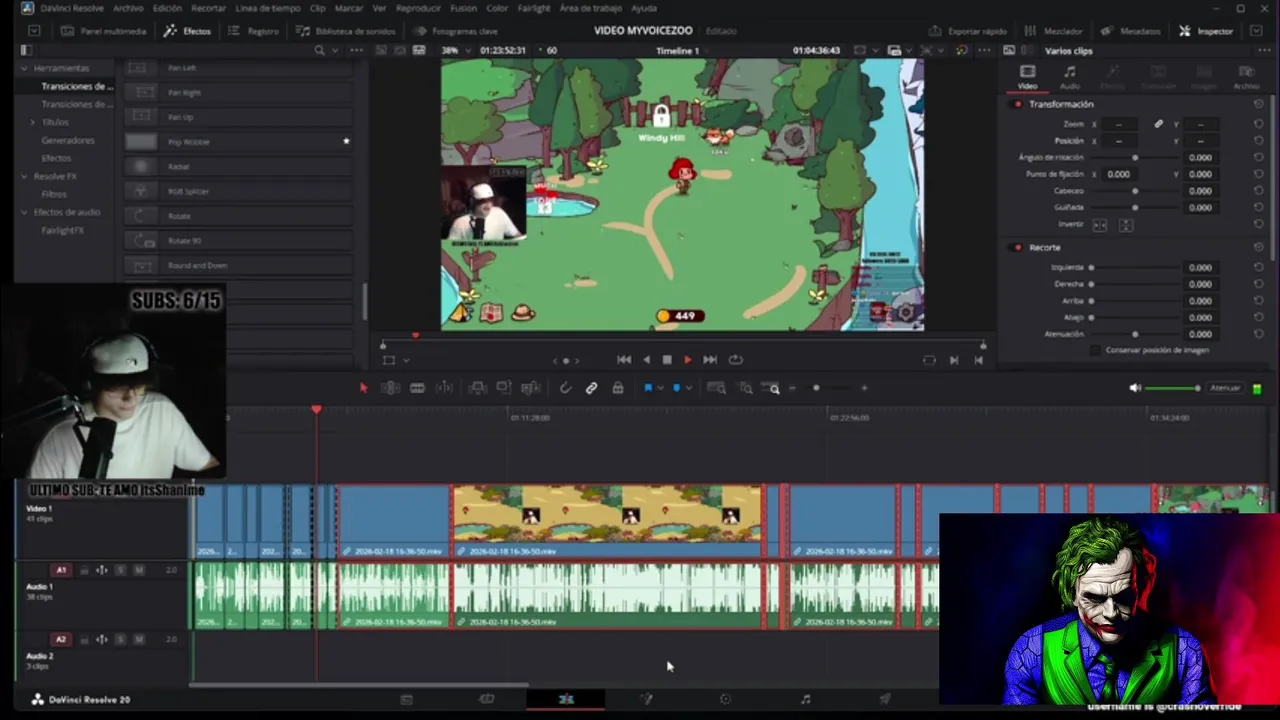The image size is (1280, 720).
Task: Open the Edit page icon at bottom
Action: click(566, 699)
